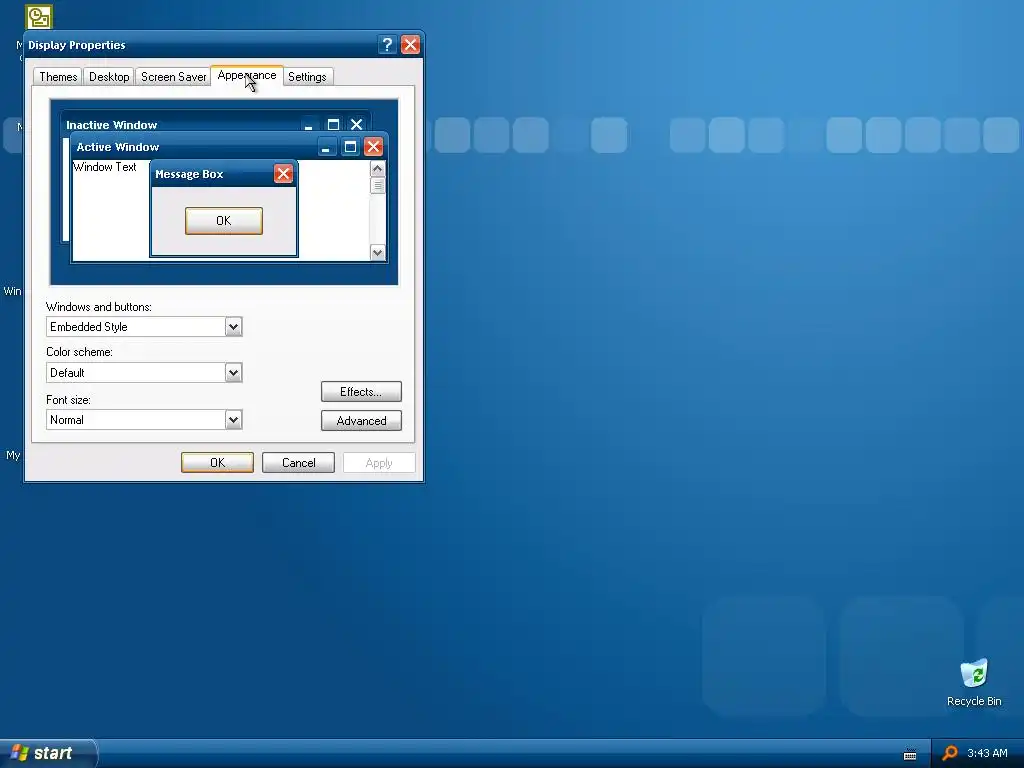The image size is (1024, 768).
Task: Click the Active Window preview minimize icon
Action: click(327, 147)
